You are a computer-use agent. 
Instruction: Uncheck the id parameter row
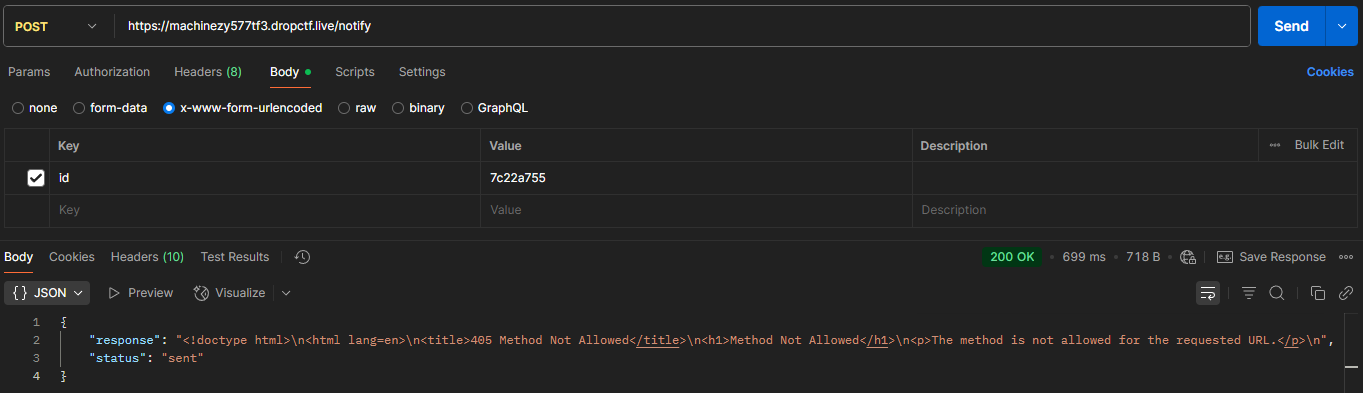click(x=36, y=178)
